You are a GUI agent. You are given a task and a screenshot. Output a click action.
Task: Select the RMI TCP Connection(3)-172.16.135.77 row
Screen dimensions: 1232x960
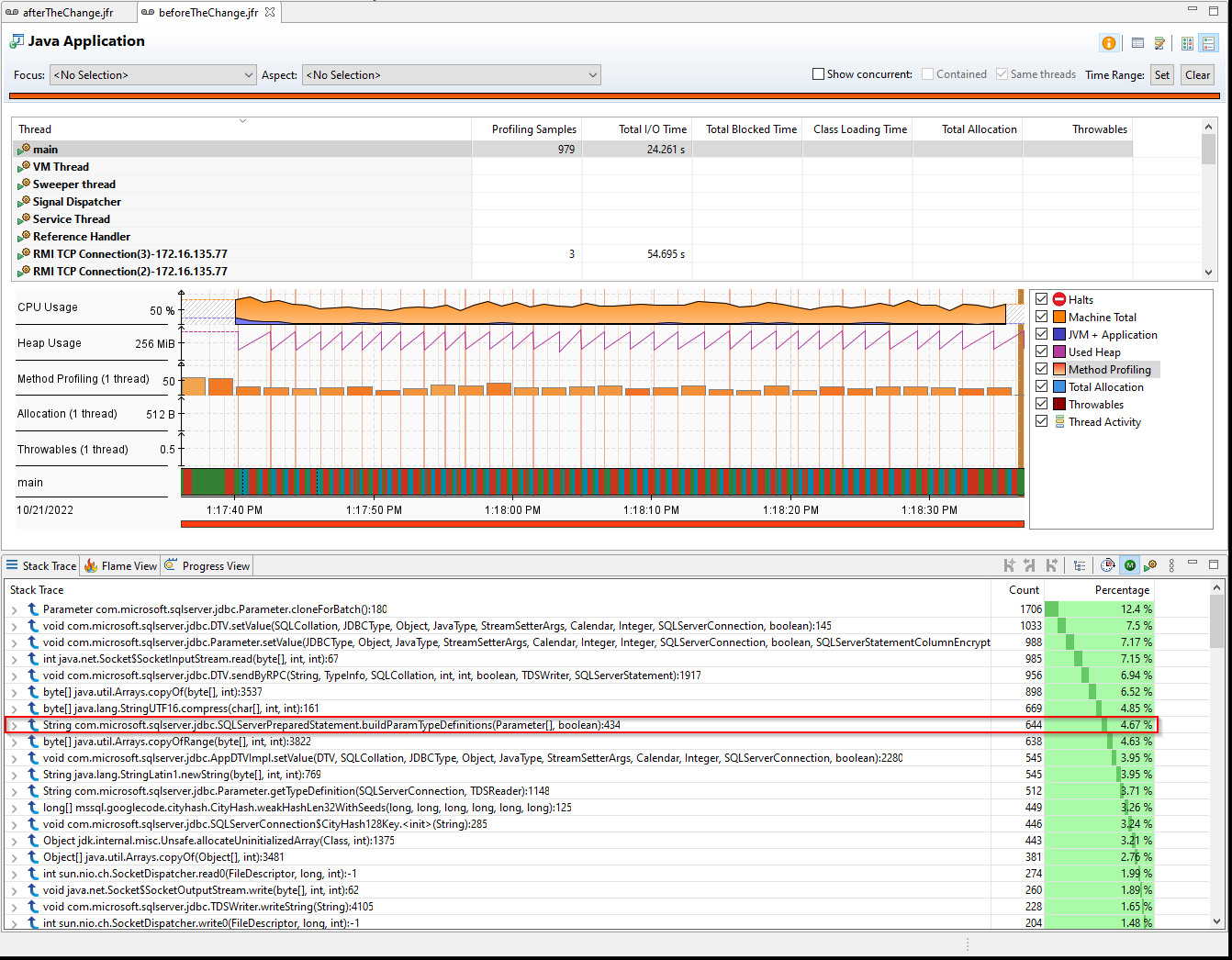tap(573, 254)
